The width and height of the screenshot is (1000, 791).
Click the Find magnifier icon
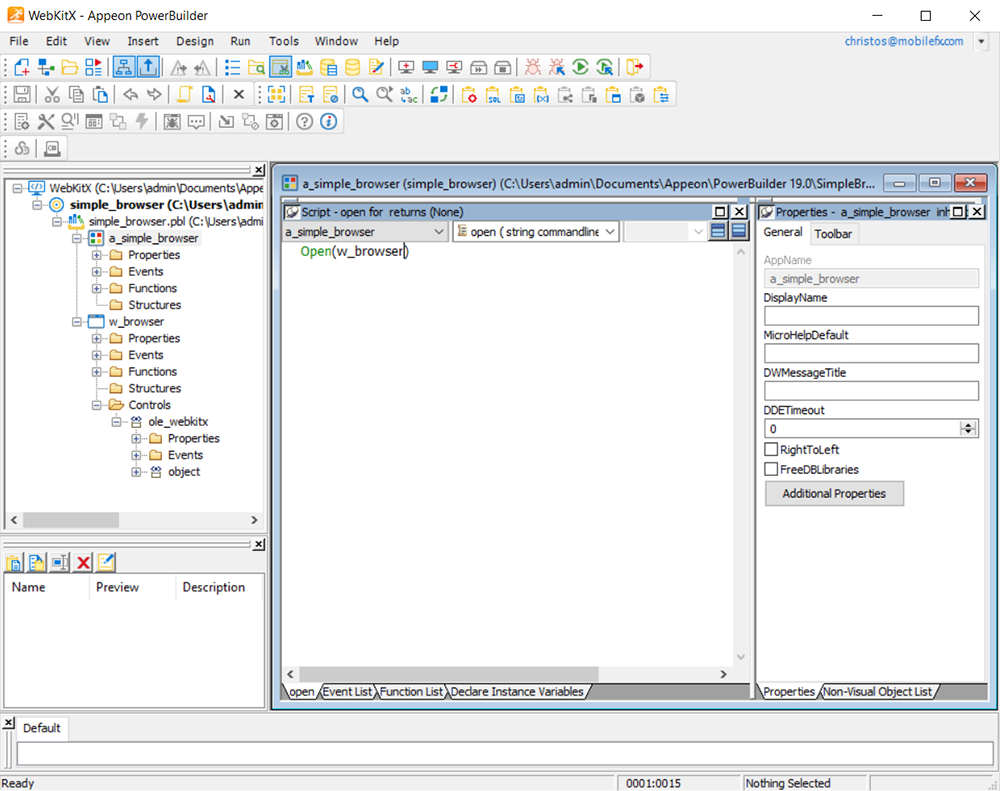pyautogui.click(x=360, y=94)
